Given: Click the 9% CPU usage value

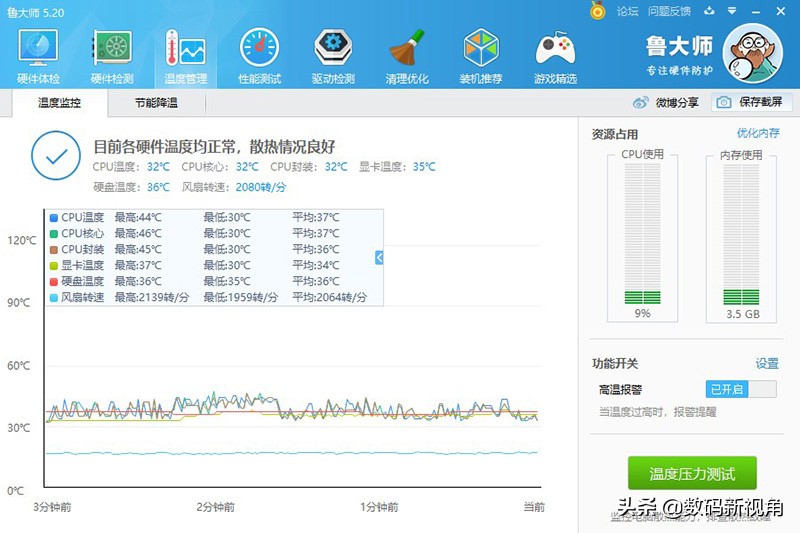Looking at the screenshot, I should [x=642, y=313].
